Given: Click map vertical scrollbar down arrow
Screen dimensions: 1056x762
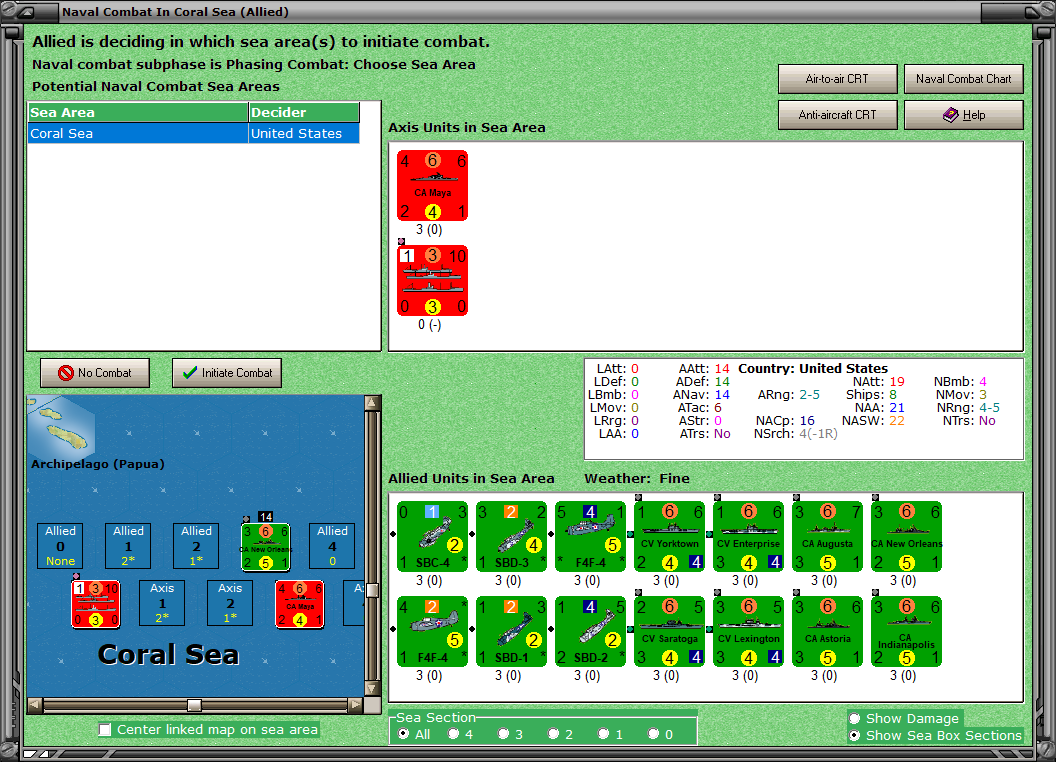Looking at the screenshot, I should (x=371, y=689).
